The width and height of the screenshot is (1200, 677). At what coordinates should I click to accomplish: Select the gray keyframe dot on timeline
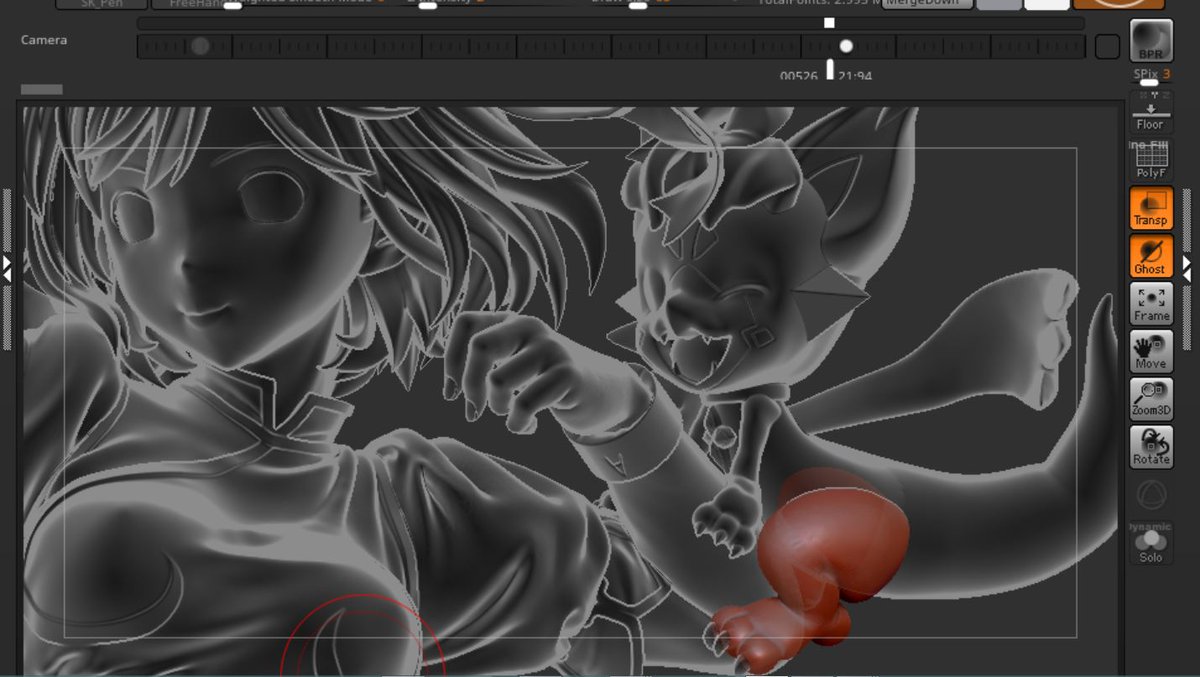[x=200, y=46]
